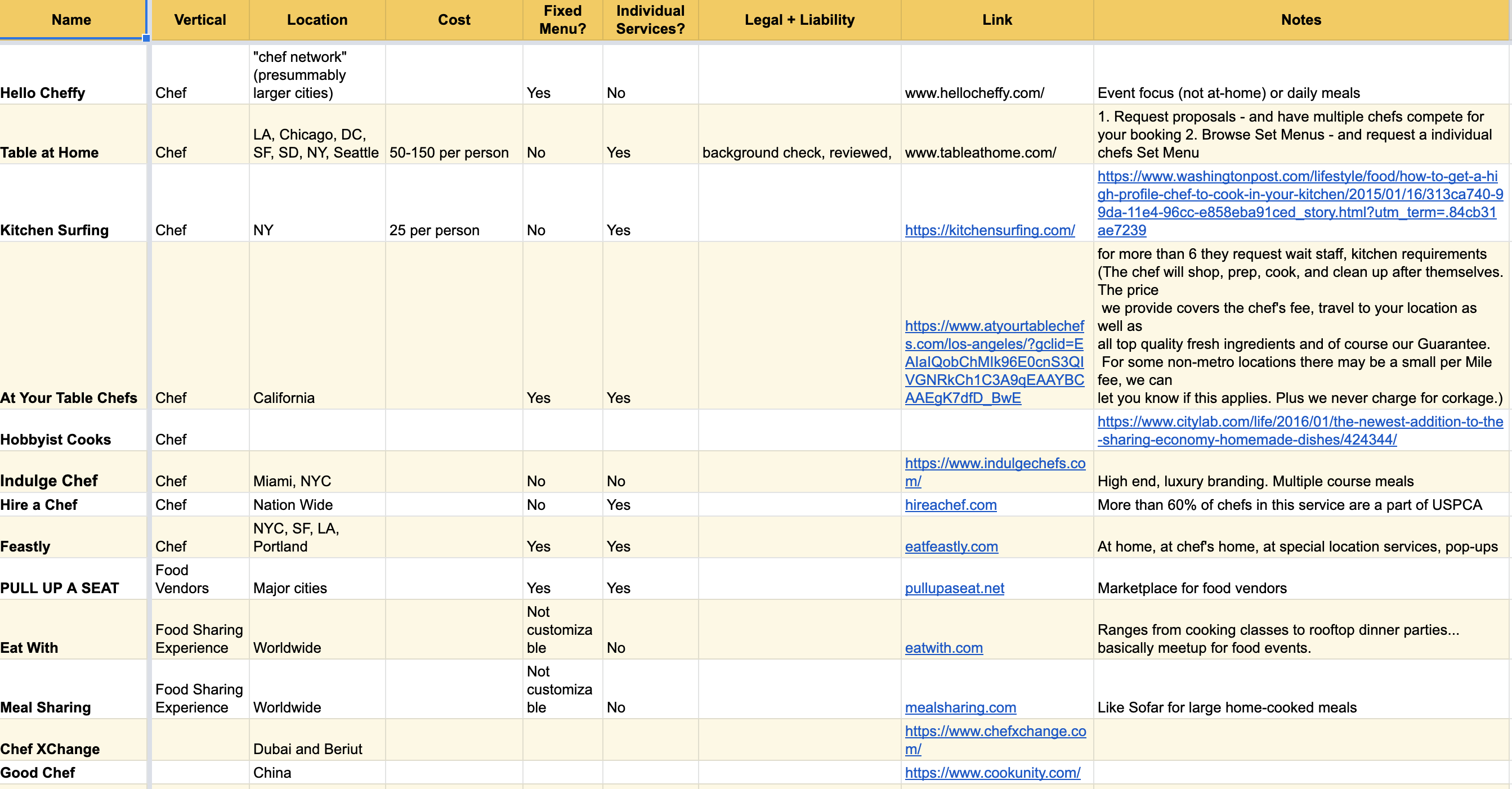Select the Major cities location cell

pyautogui.click(x=317, y=579)
